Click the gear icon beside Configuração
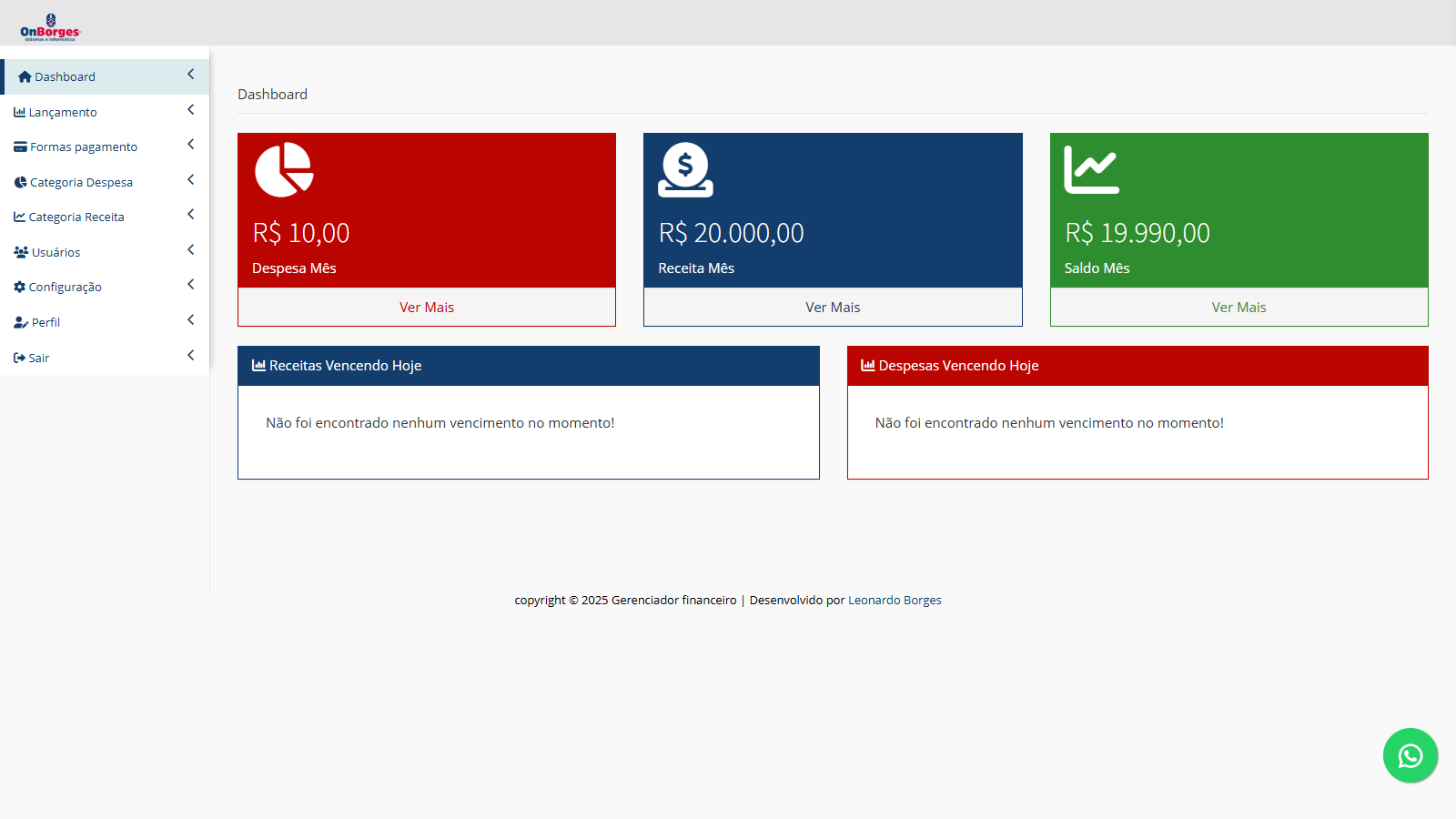Viewport: 1456px width, 819px height. click(20, 288)
